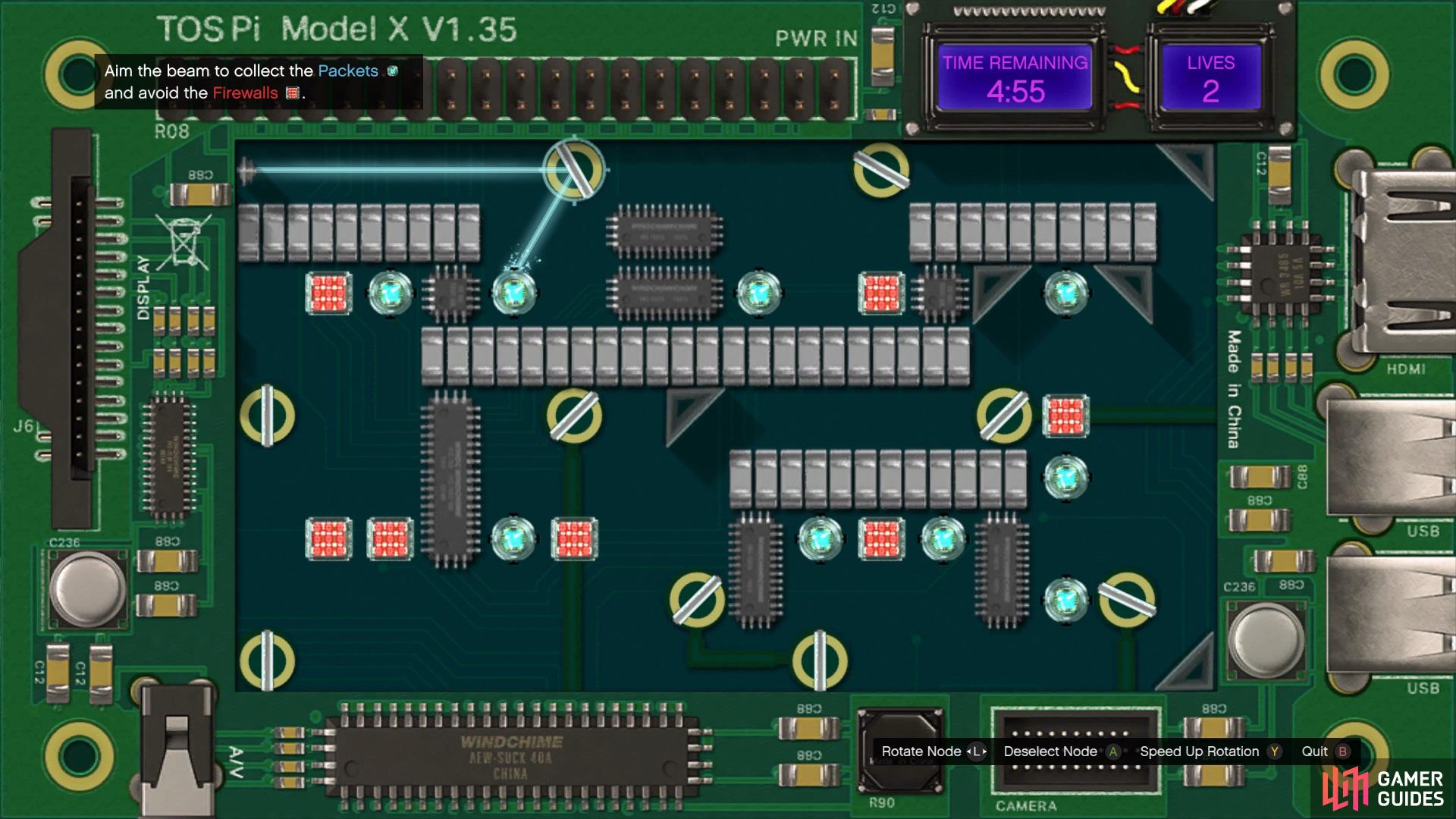Click the 'PWR IN' label
1456x819 pixels.
tap(816, 39)
